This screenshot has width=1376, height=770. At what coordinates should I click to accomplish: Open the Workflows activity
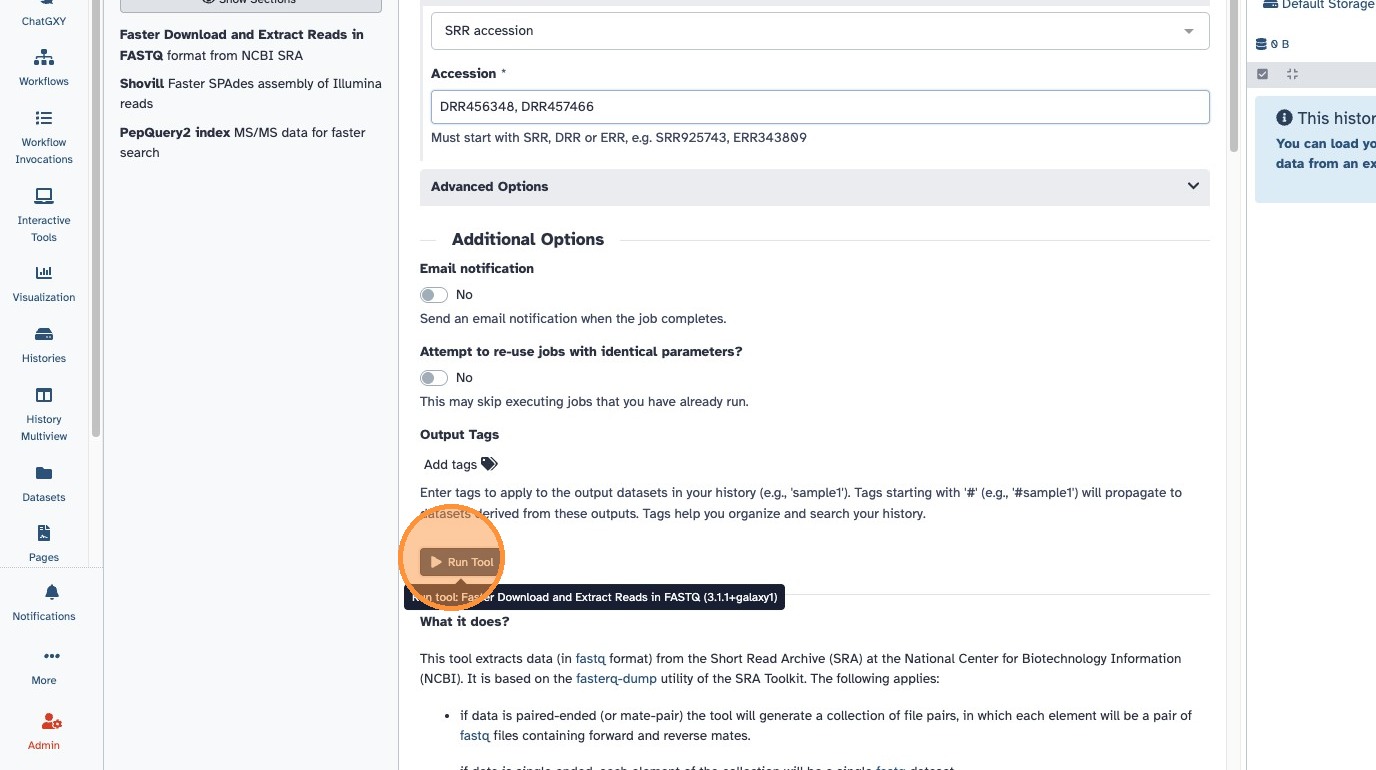(44, 67)
